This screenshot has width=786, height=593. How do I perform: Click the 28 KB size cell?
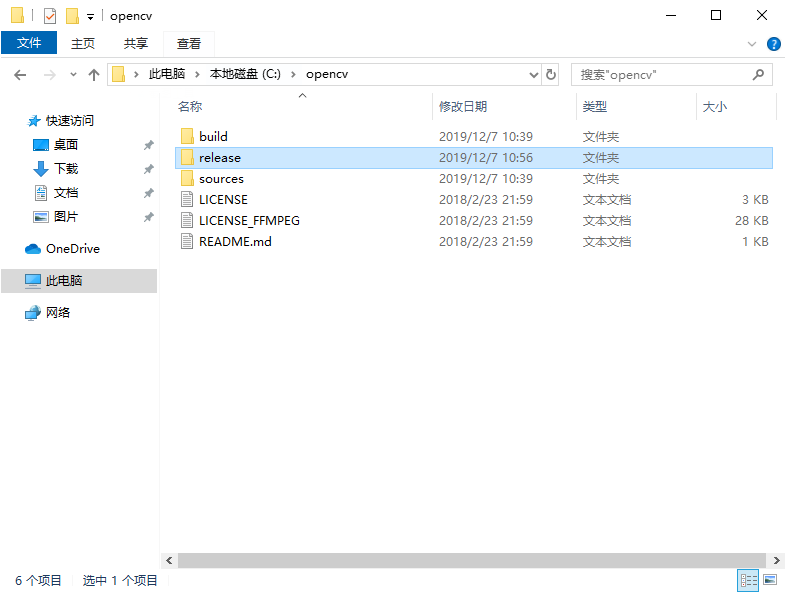(x=751, y=221)
